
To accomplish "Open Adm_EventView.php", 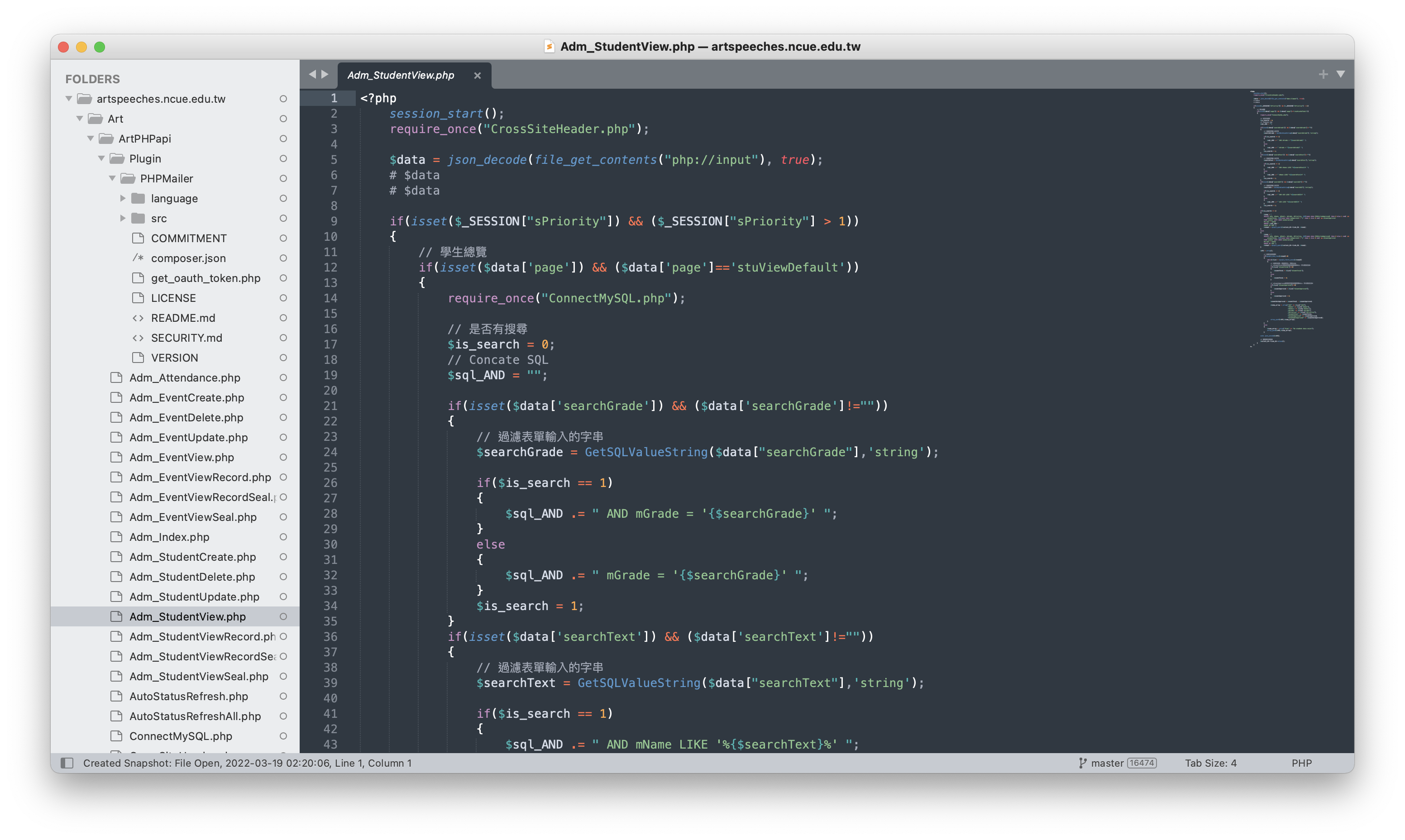I will 182,457.
